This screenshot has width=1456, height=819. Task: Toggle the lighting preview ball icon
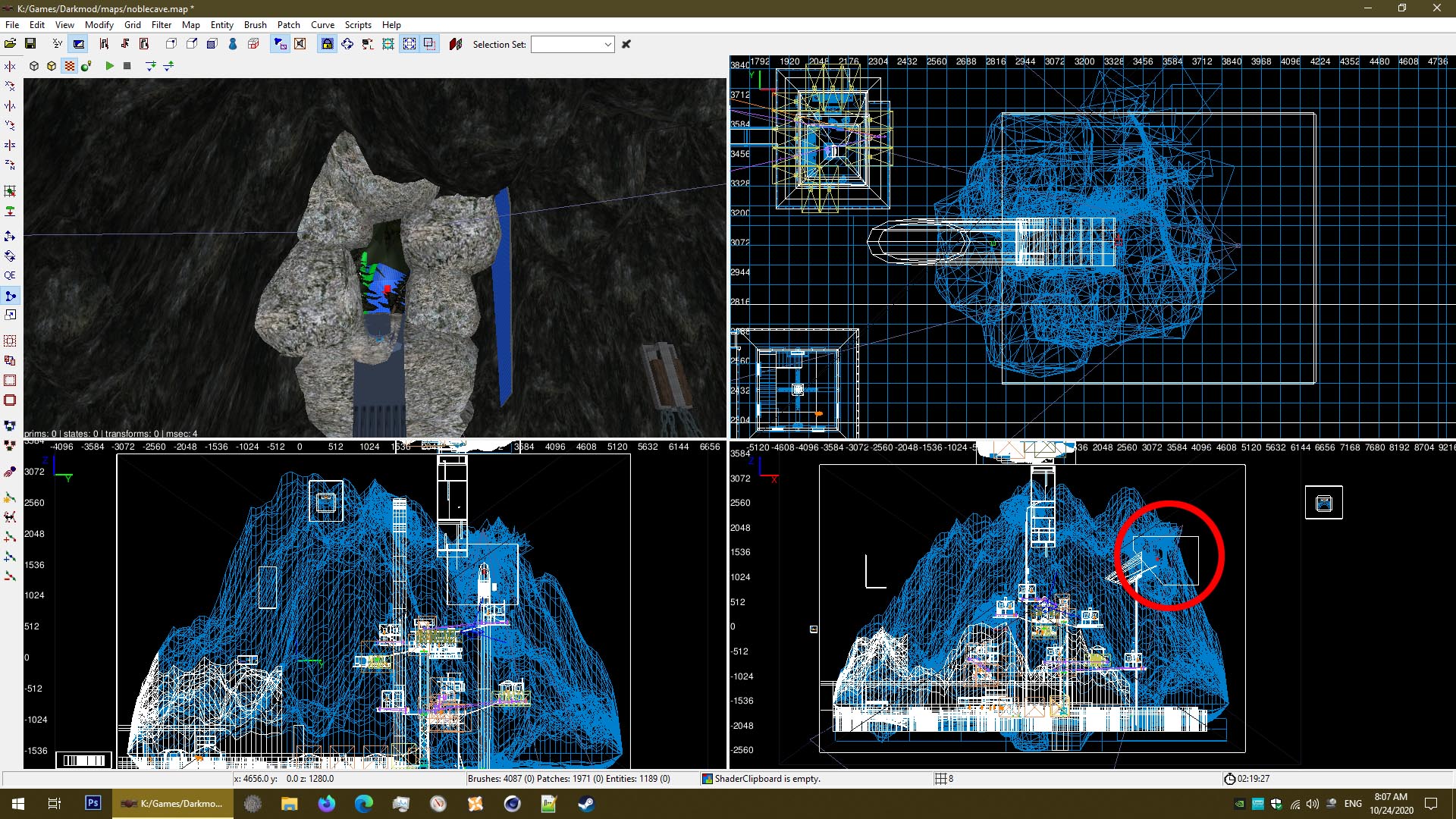(x=86, y=66)
